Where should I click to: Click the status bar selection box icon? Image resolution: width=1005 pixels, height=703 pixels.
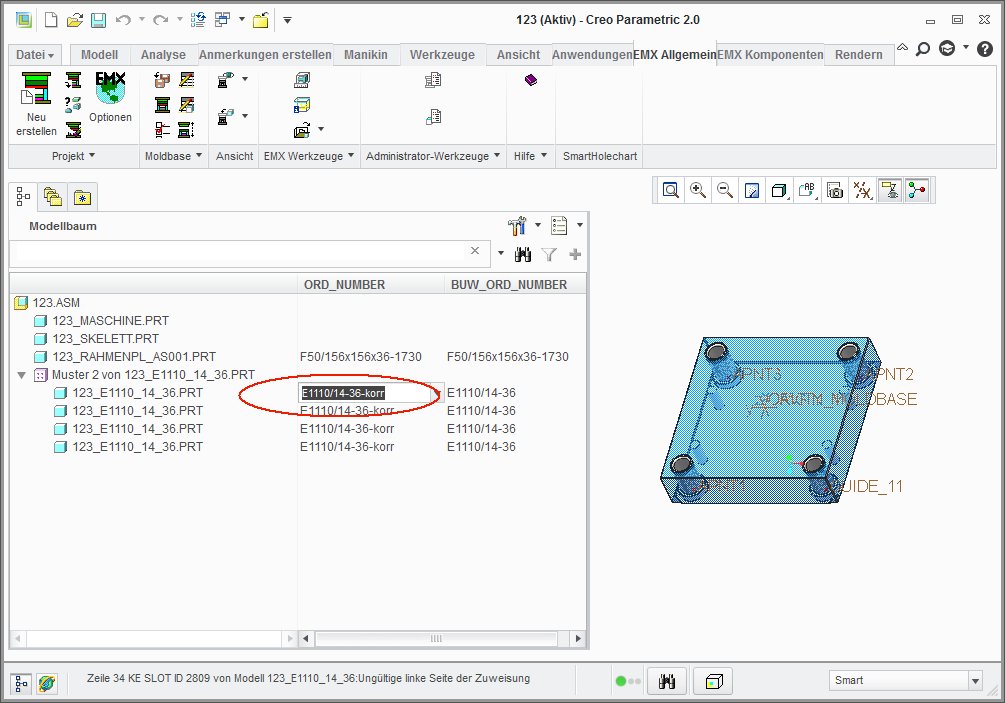(x=713, y=681)
